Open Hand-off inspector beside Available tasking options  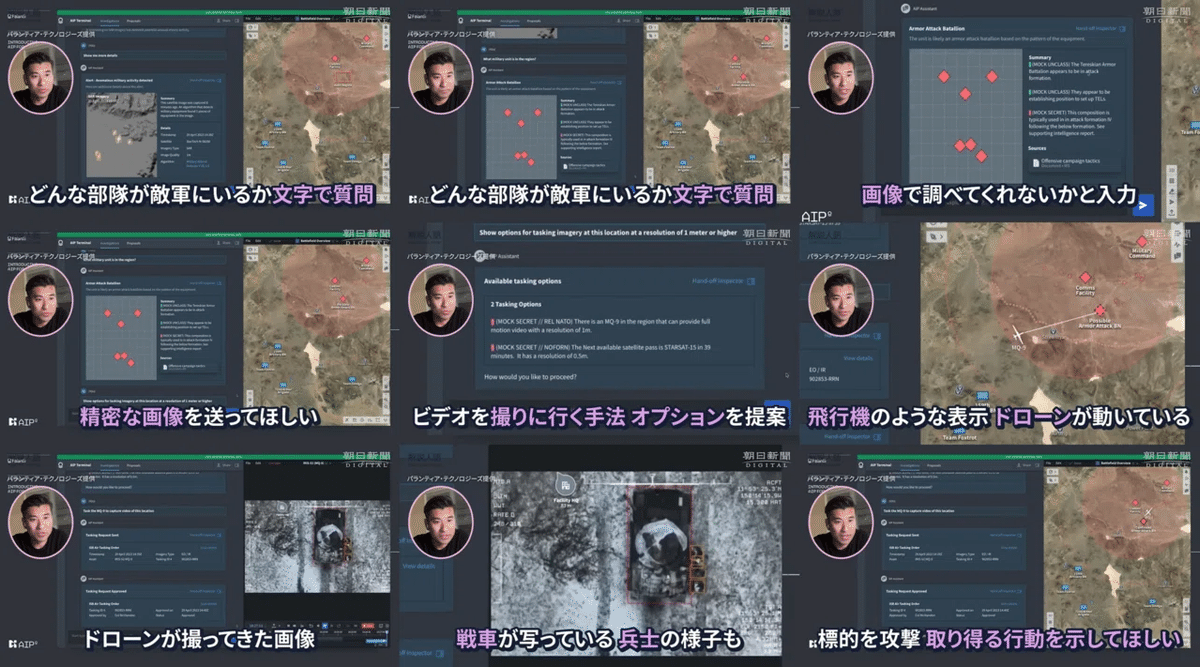724,281
